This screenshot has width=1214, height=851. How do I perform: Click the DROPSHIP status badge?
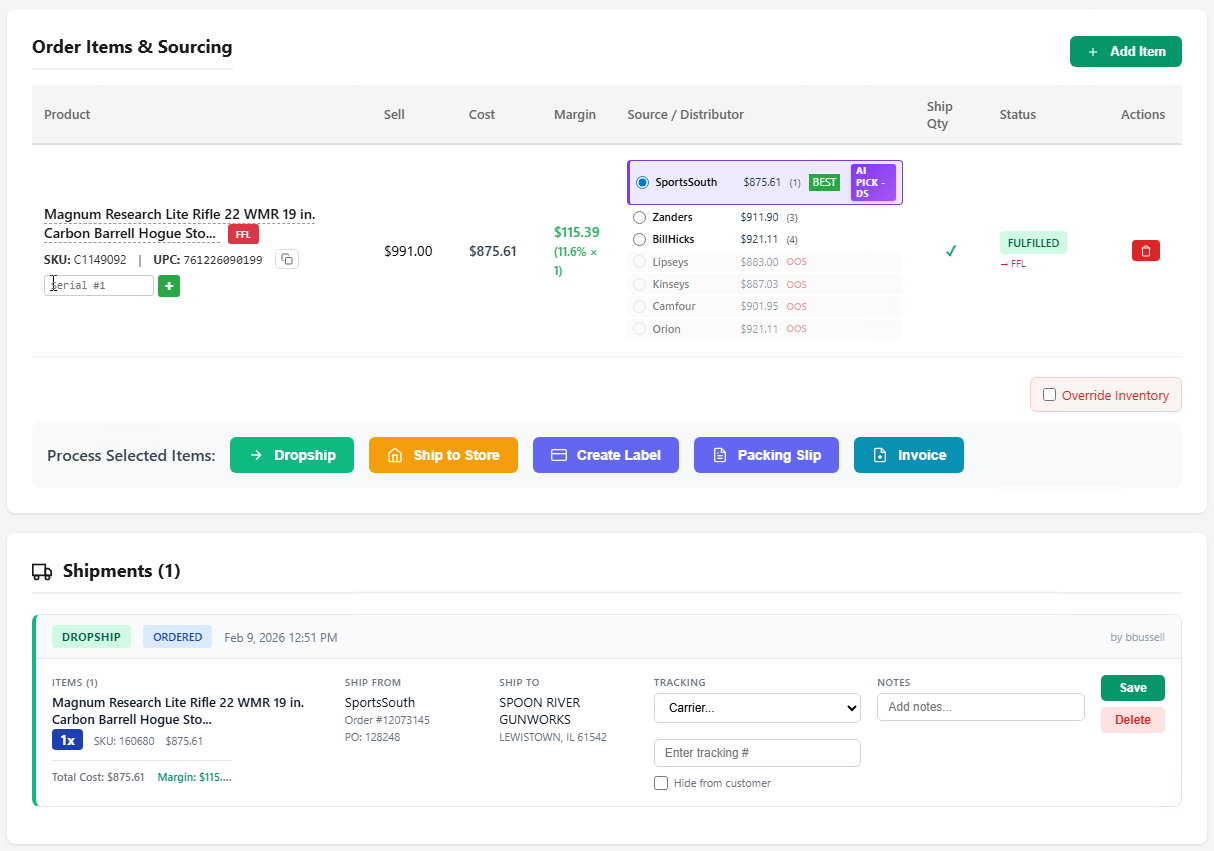tap(91, 636)
